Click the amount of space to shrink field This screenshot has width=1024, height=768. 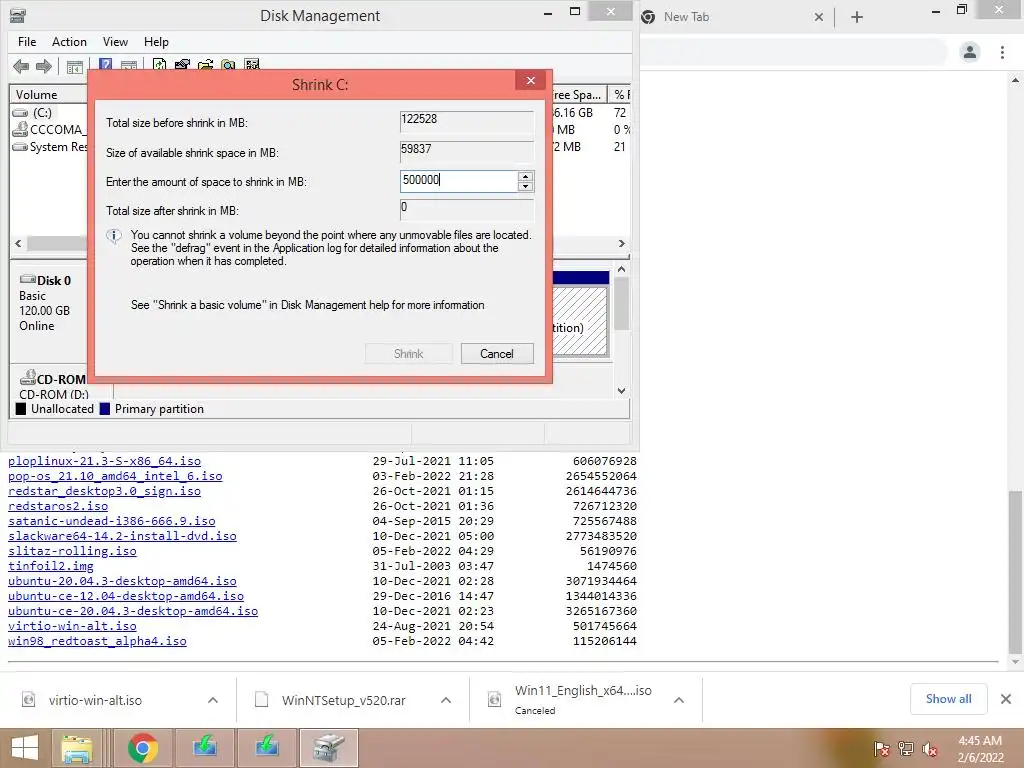point(458,181)
